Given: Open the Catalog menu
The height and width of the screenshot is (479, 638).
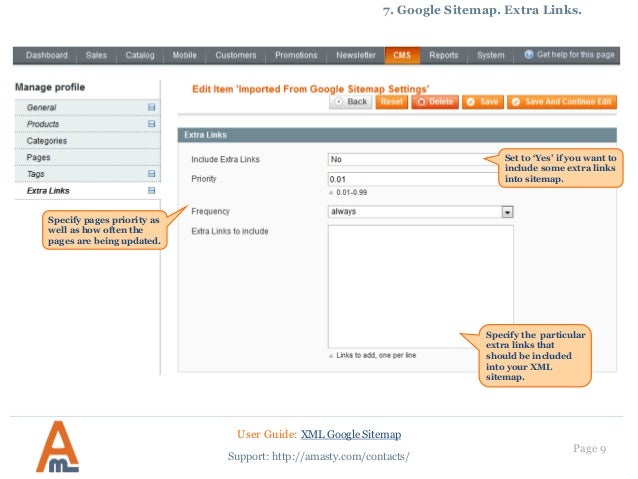Looking at the screenshot, I should coord(140,55).
